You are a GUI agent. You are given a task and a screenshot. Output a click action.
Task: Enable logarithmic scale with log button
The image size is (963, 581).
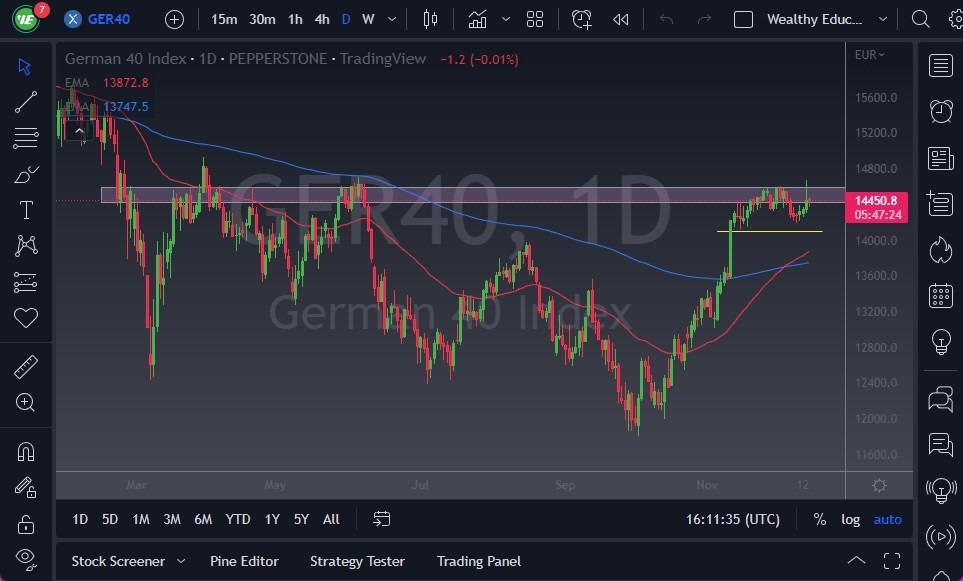pos(850,519)
